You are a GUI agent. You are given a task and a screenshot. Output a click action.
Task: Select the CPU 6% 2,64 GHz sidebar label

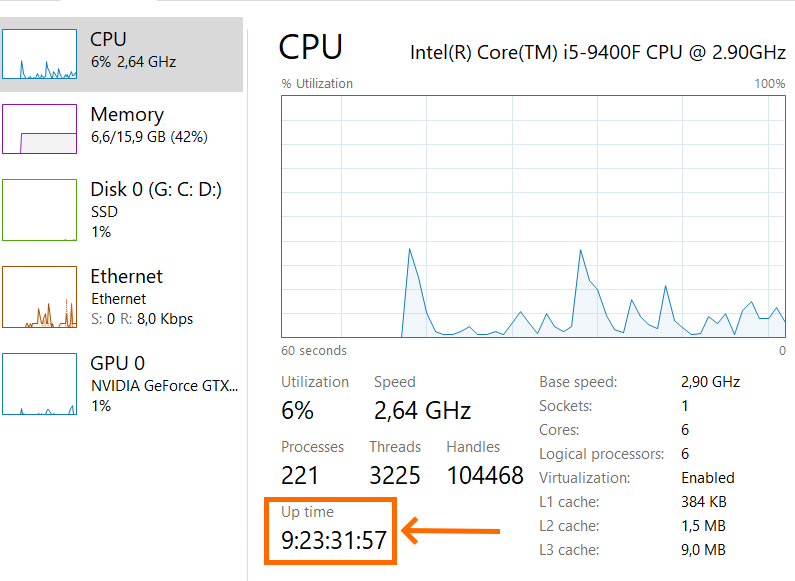point(132,61)
